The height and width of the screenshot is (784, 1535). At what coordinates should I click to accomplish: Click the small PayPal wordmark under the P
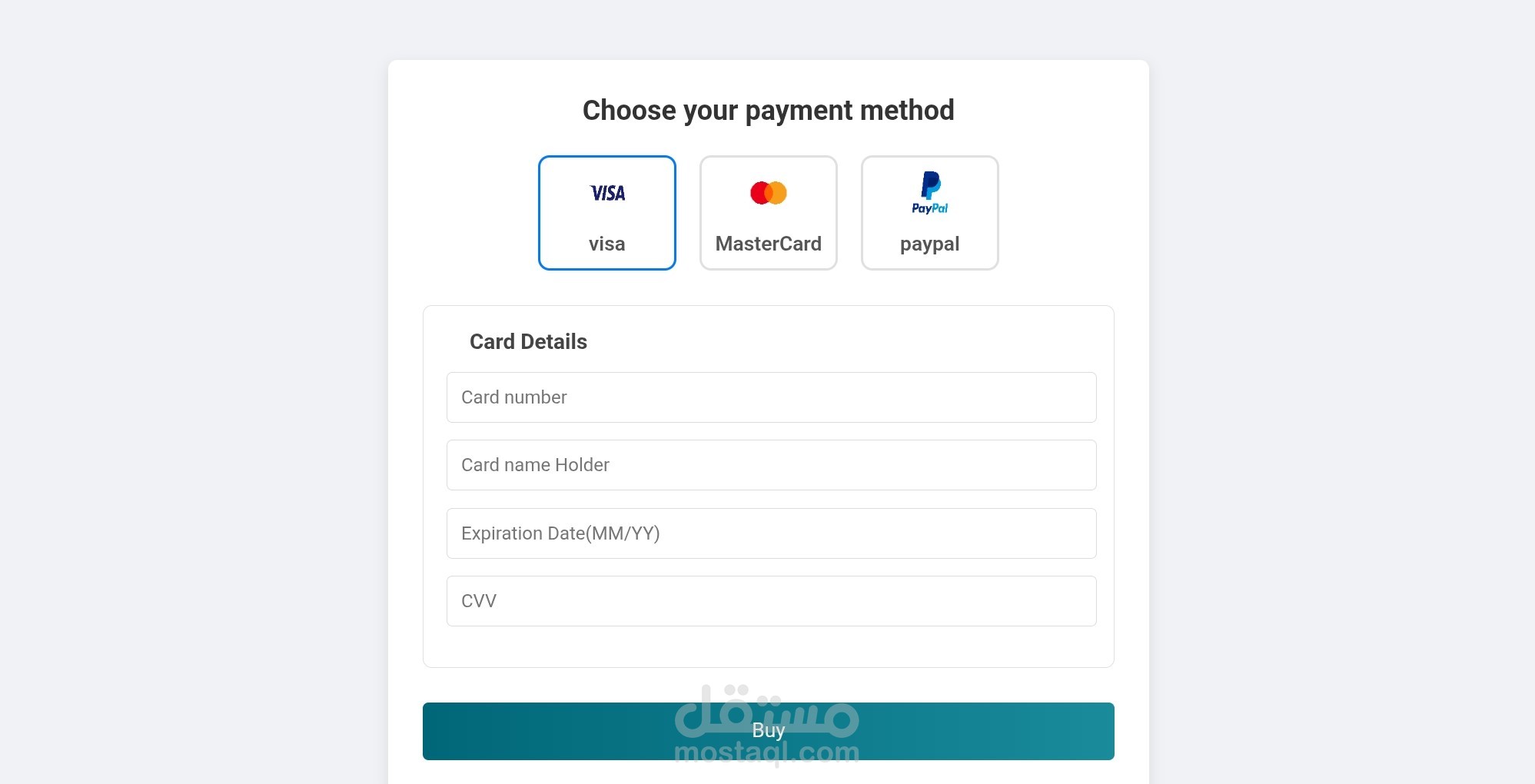pos(930,208)
